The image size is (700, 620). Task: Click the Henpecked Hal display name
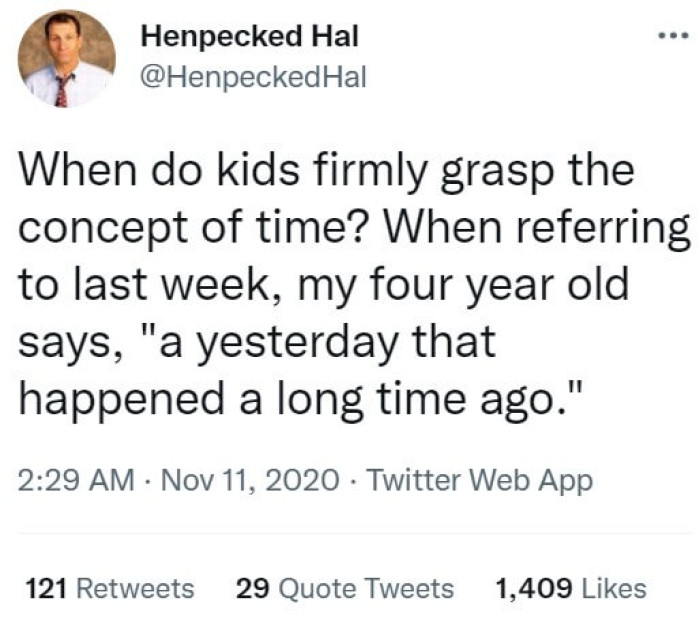[x=250, y=36]
